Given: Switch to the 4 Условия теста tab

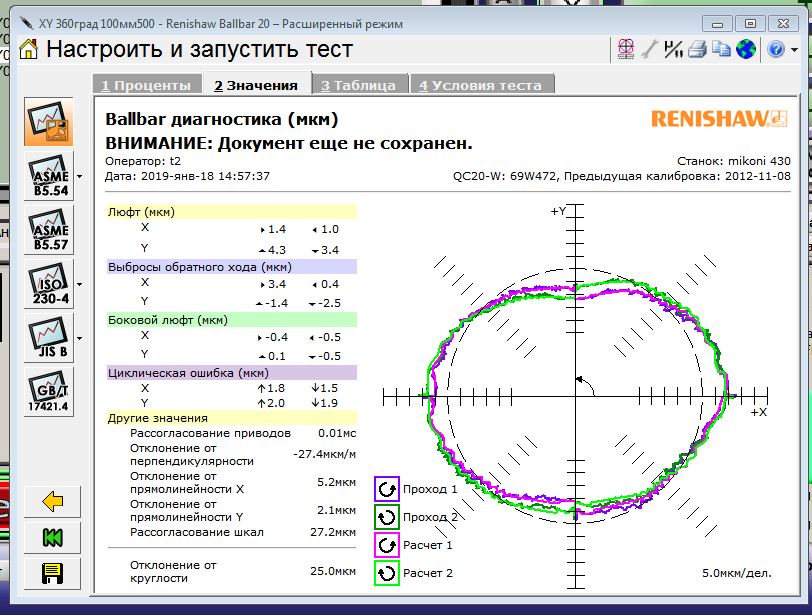Looking at the screenshot, I should tap(481, 85).
